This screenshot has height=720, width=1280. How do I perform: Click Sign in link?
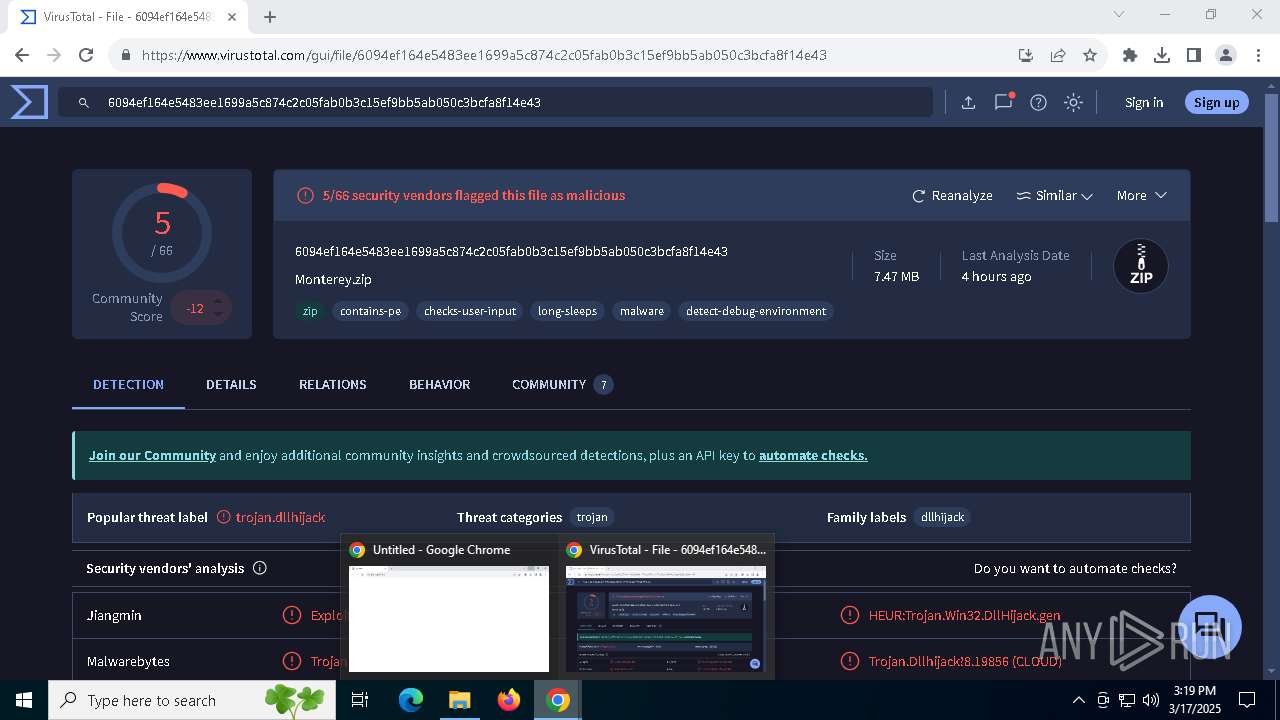[x=1144, y=102]
